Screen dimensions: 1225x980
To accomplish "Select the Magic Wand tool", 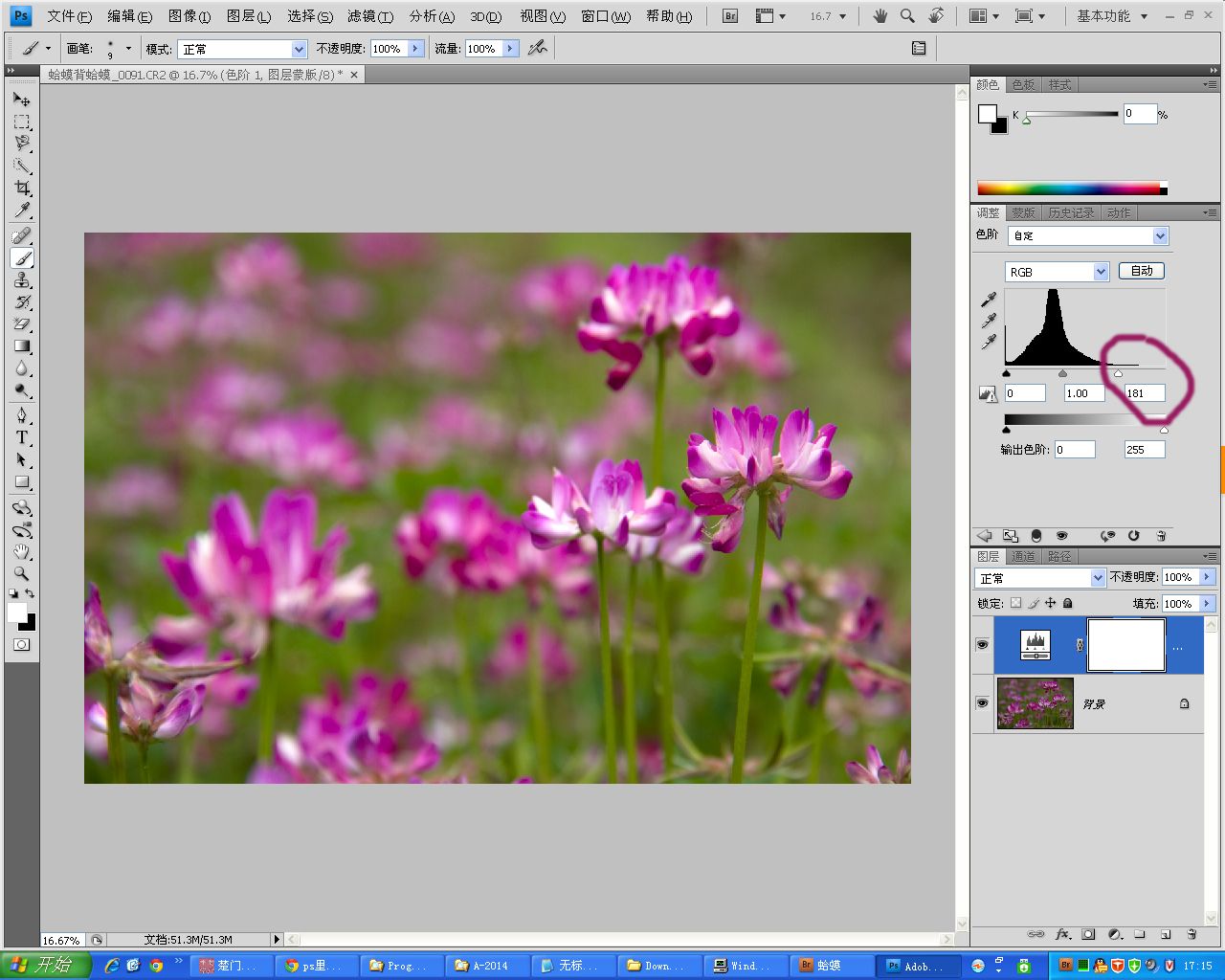I will point(22,166).
